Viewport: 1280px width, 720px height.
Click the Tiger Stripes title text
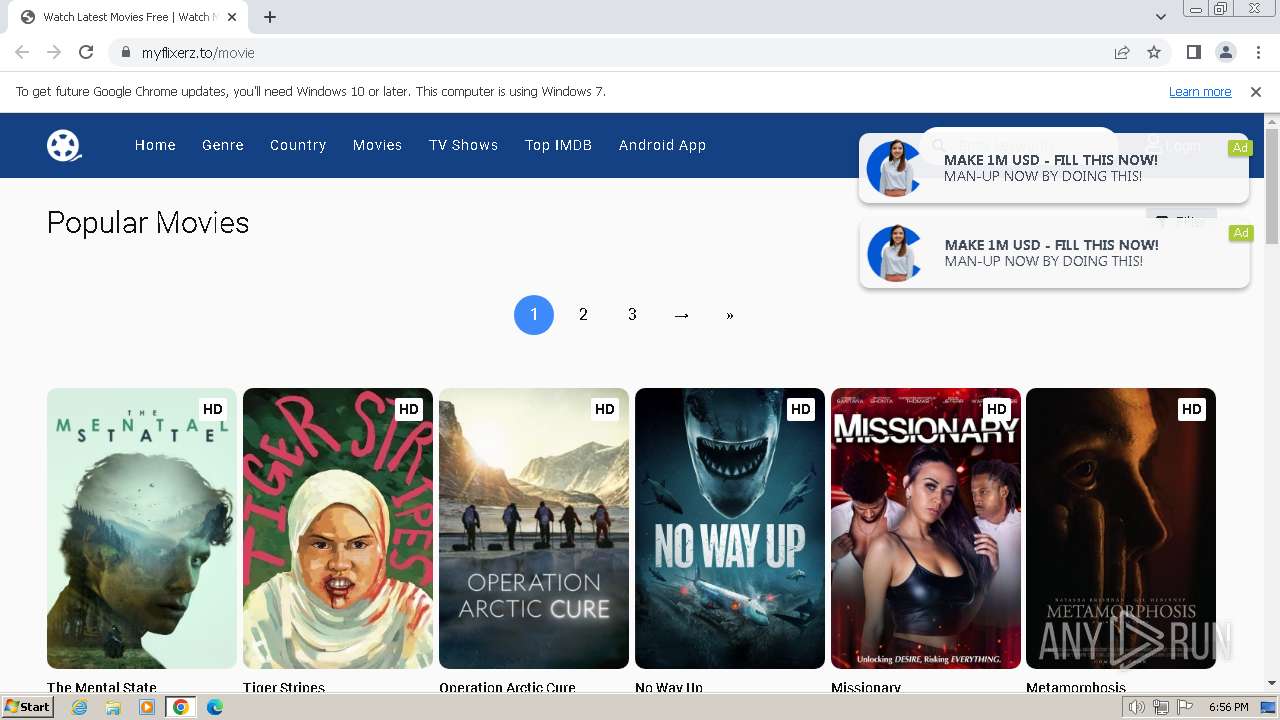click(x=284, y=687)
